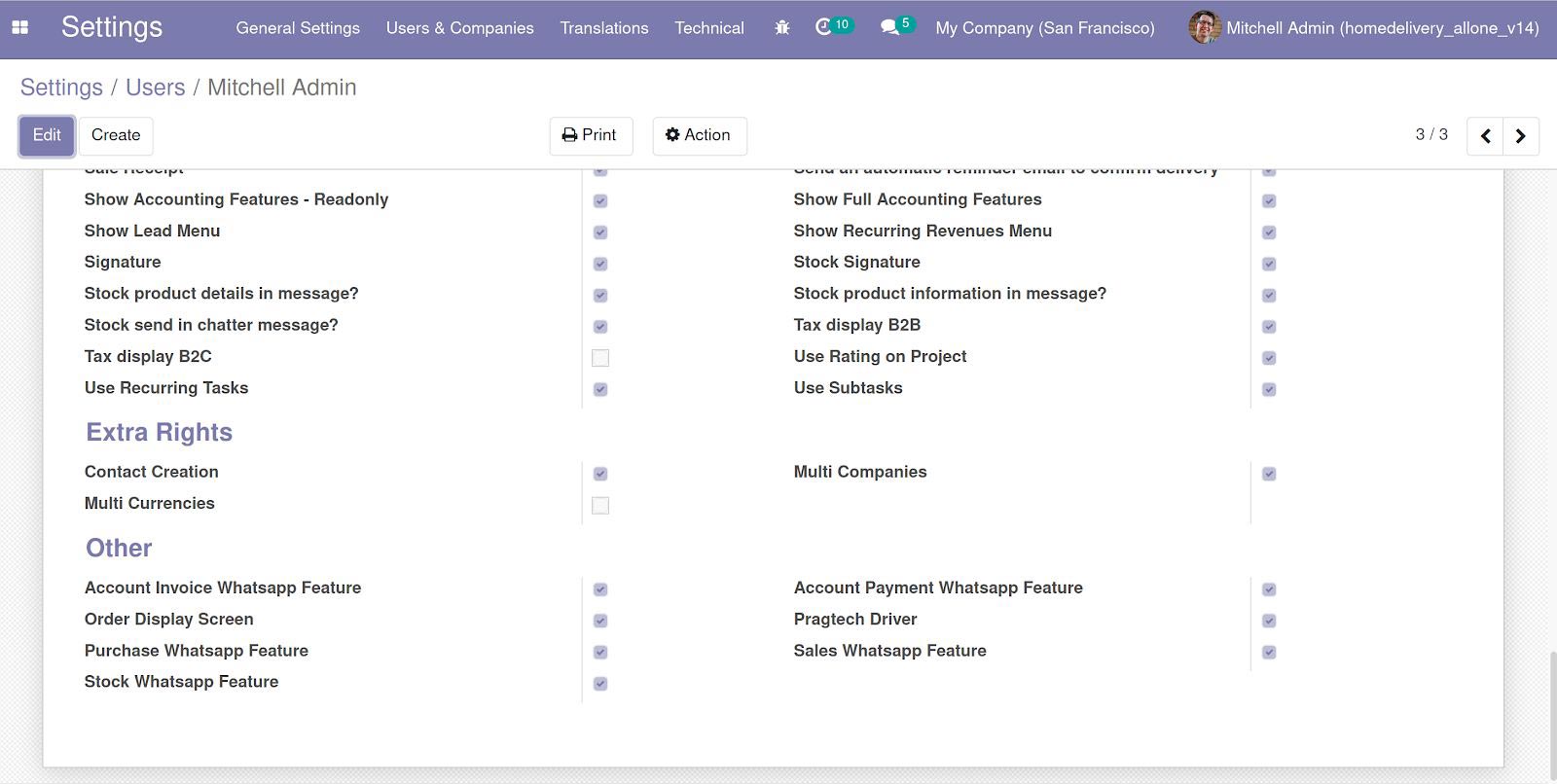Go to the Users breadcrumb link
Viewport: 1557px width, 784px height.
click(x=156, y=88)
